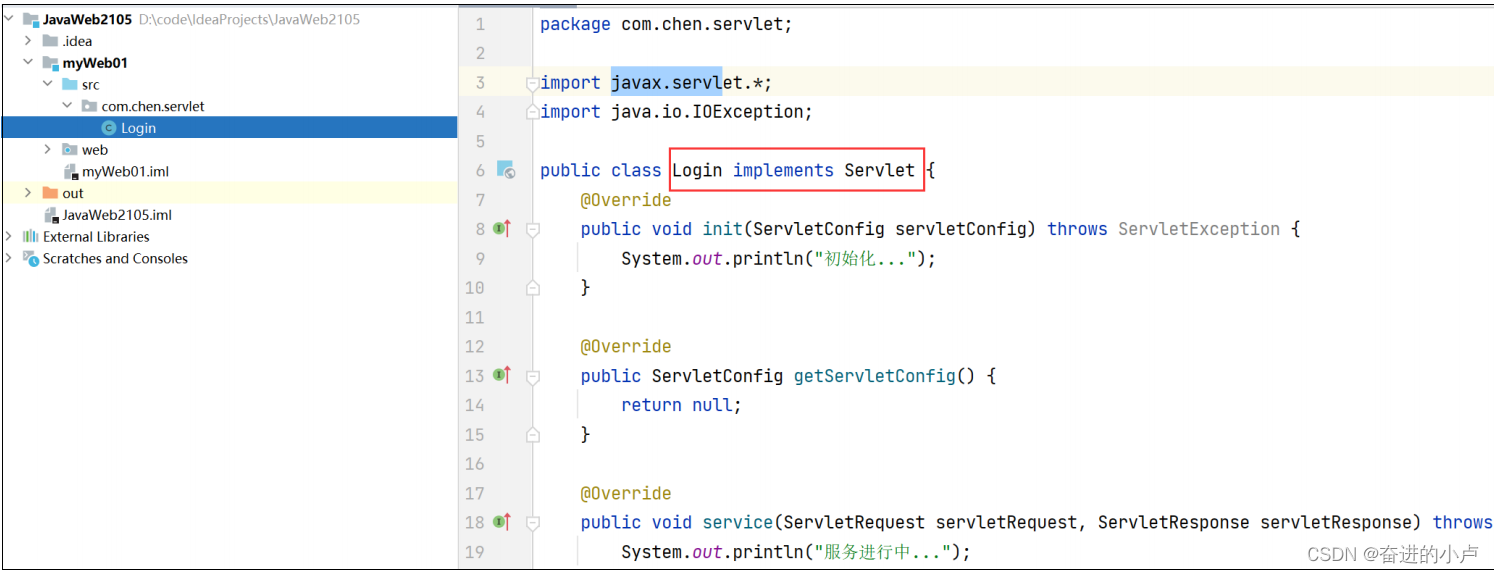The image size is (1494, 573).
Task: Expand the out folder
Action: [x=28, y=193]
